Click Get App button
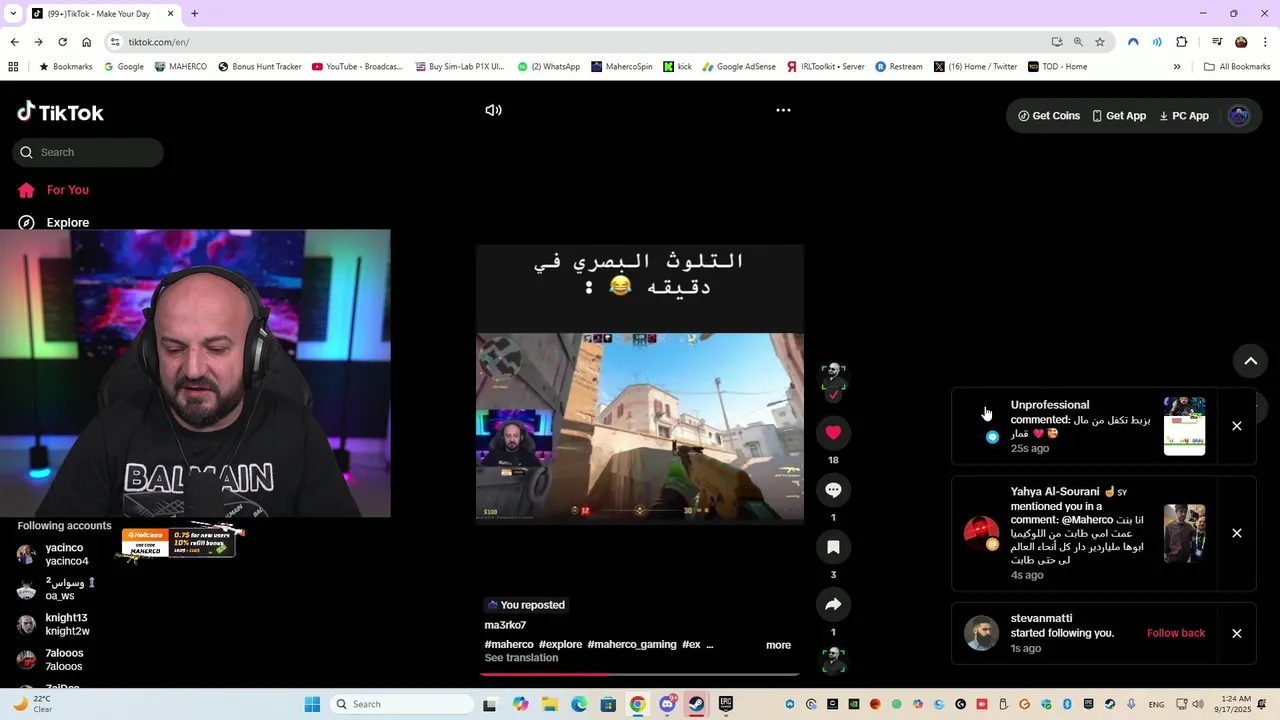 (x=1119, y=116)
